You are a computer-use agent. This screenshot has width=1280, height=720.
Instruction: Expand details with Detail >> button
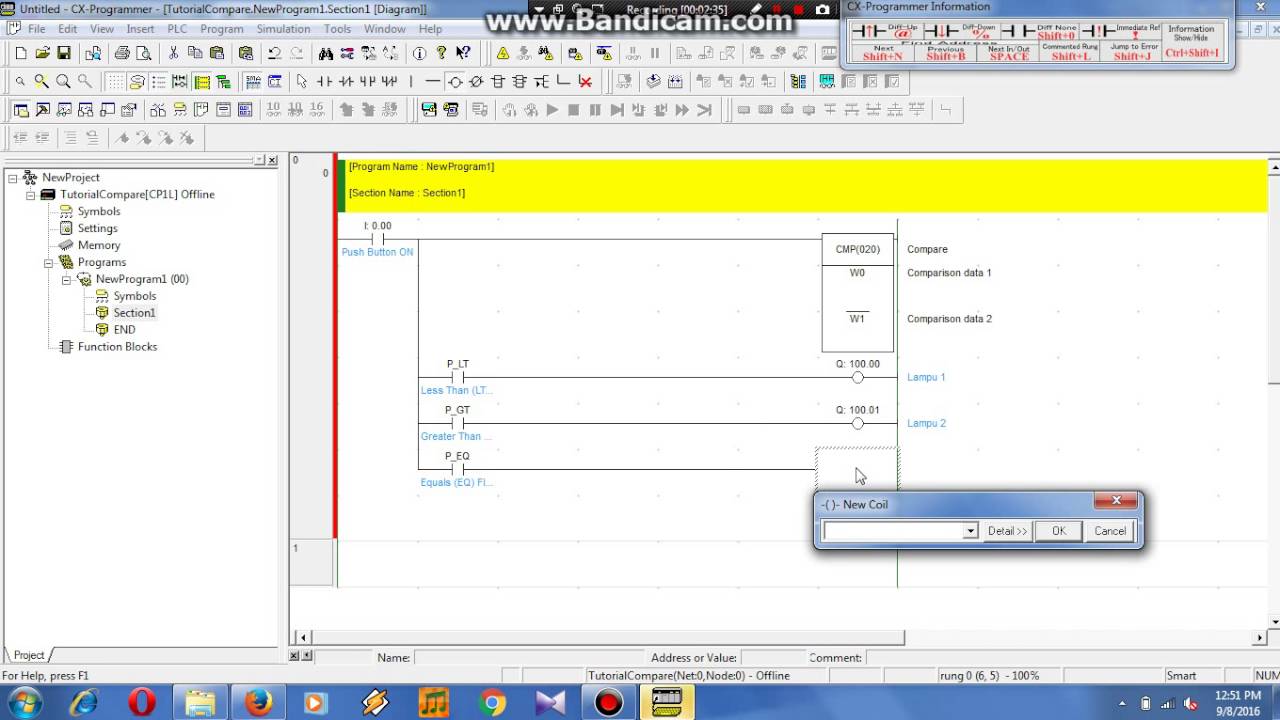tap(1007, 531)
